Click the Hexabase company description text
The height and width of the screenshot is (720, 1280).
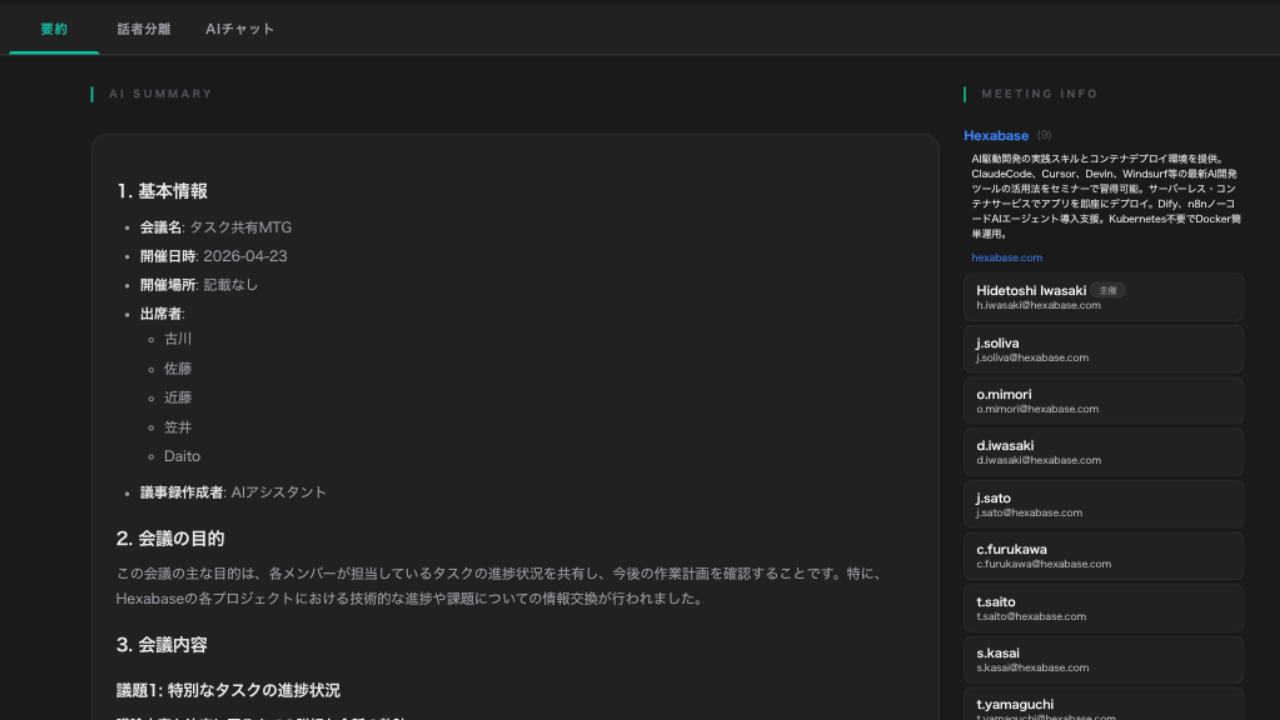click(1105, 196)
